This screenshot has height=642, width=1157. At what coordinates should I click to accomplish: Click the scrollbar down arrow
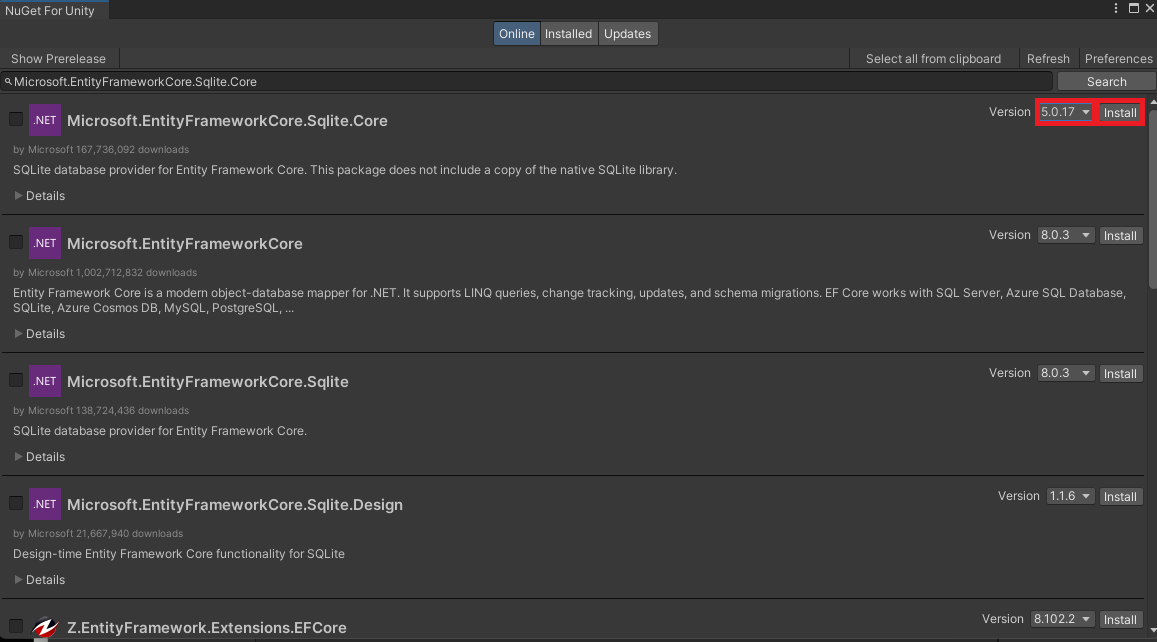(x=1153, y=630)
